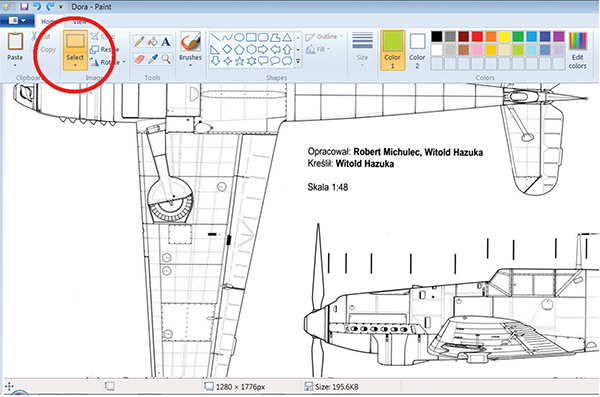
Task: Pick the orange color swatch
Action: pyautogui.click(x=491, y=36)
